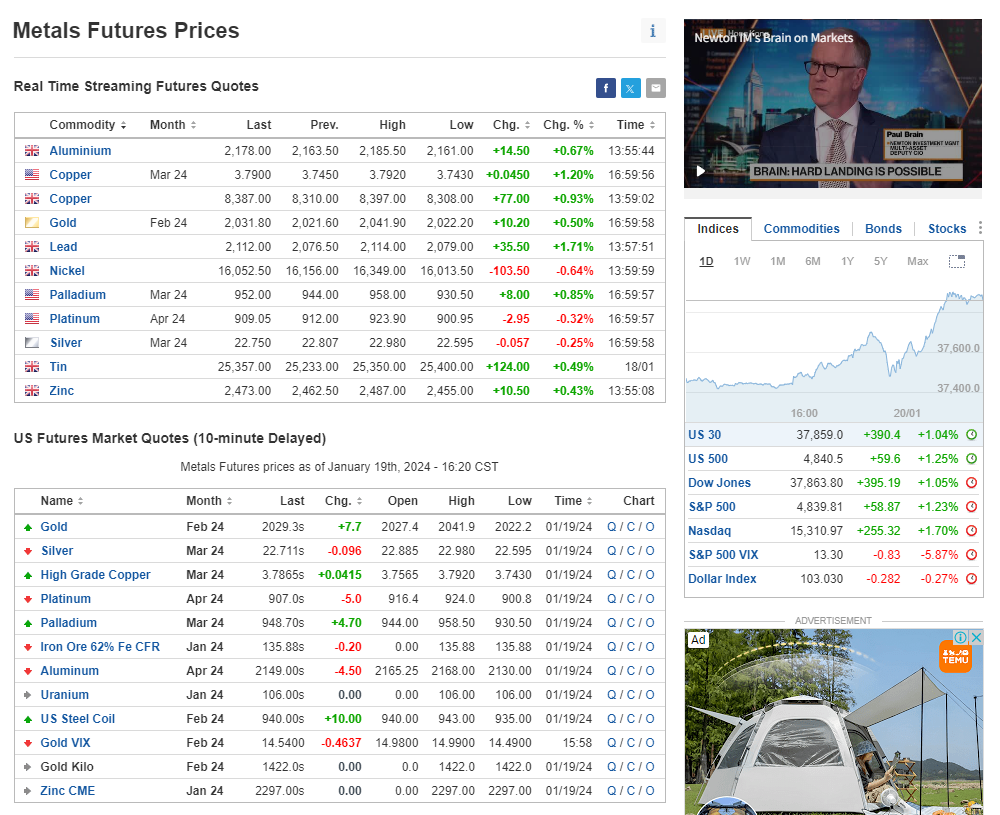This screenshot has height=815, width=1000.
Task: Click the Temu ad info icon
Action: [x=960, y=637]
